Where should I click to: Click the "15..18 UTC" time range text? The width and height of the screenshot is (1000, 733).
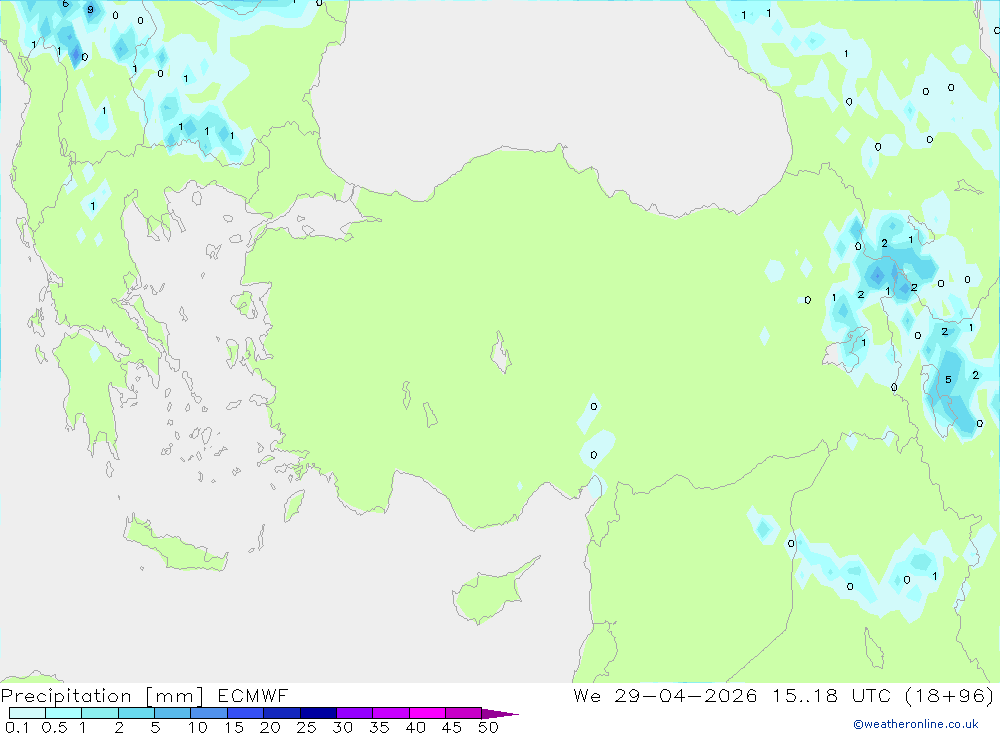point(831,695)
